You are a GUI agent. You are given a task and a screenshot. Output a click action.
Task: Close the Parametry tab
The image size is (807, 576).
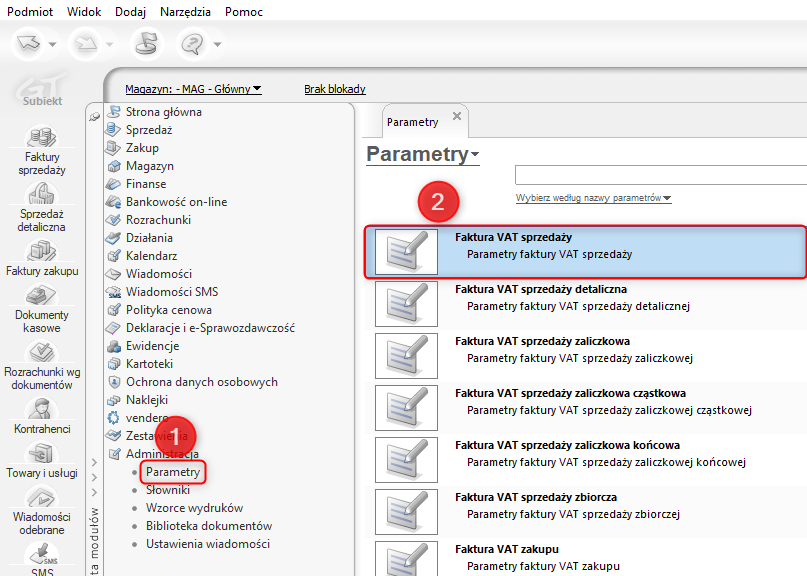[457, 116]
